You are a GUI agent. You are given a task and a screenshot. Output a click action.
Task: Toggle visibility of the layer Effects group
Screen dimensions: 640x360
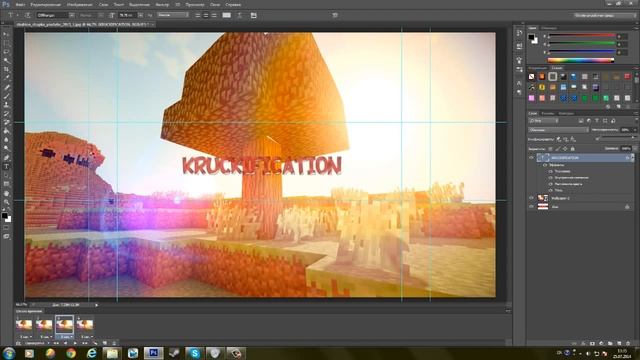click(x=545, y=165)
